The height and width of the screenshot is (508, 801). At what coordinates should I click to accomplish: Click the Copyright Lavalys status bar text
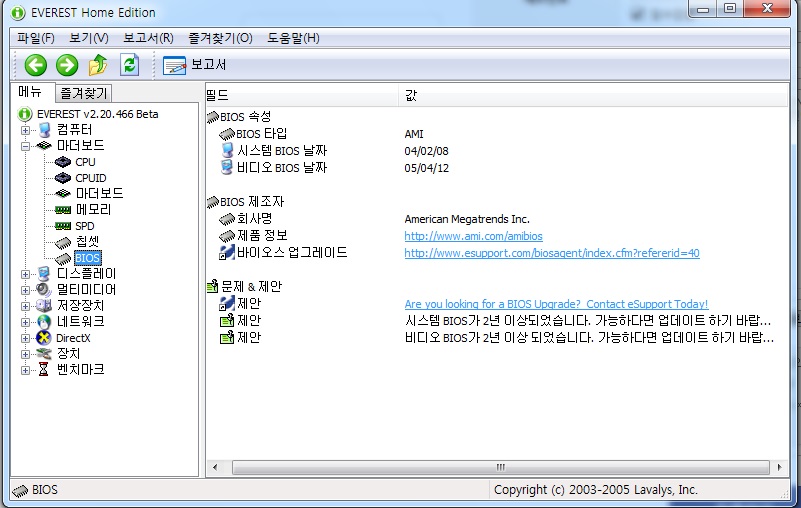pyautogui.click(x=595, y=490)
